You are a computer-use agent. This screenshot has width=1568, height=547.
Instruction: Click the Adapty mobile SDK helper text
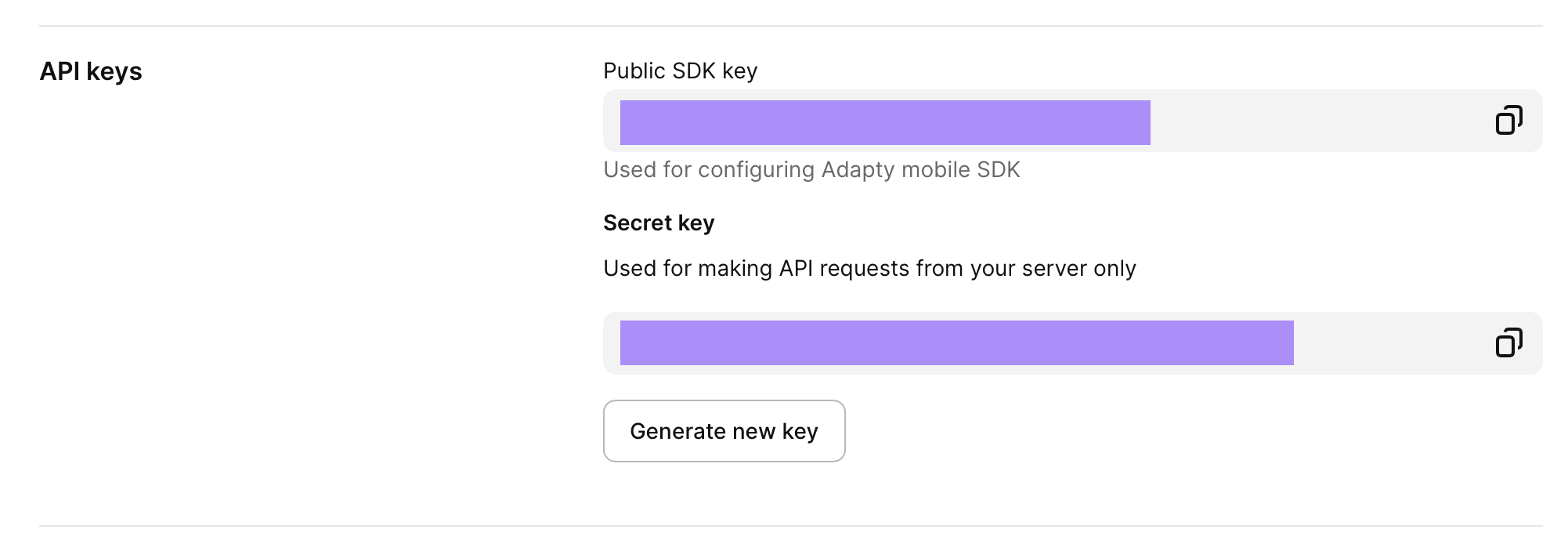tap(811, 170)
